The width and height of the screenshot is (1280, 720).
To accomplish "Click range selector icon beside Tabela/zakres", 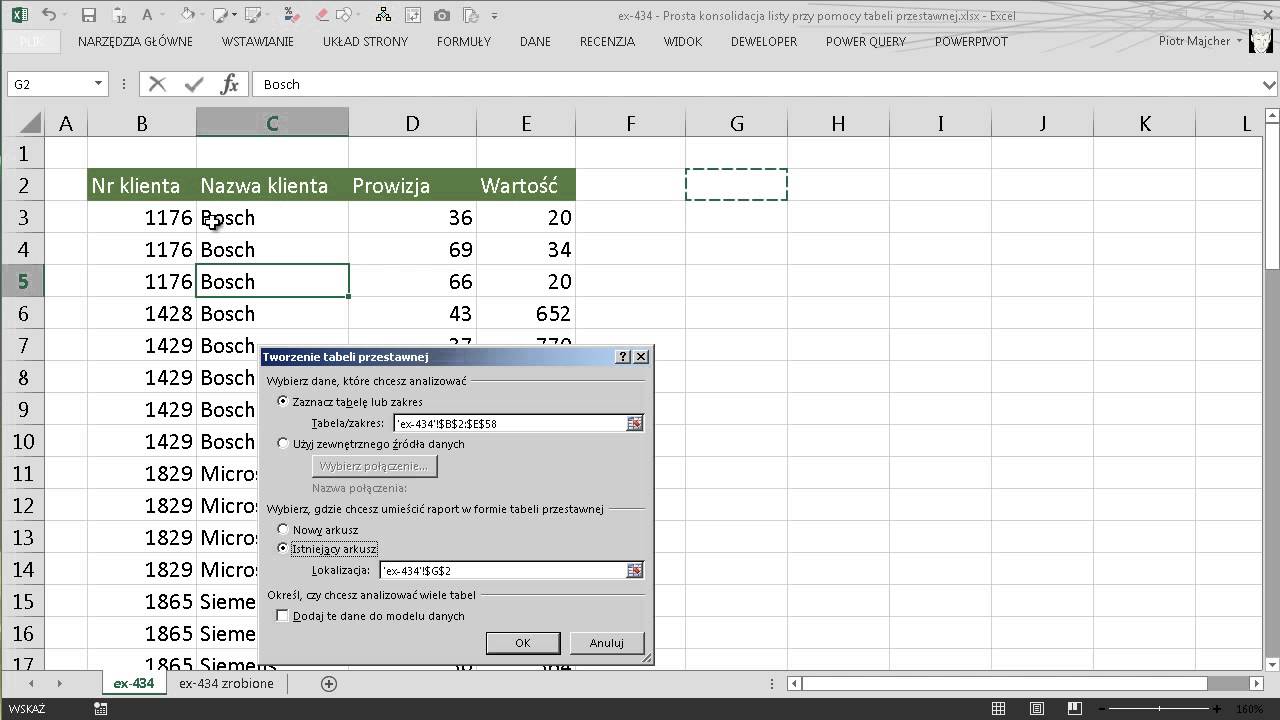I will pyautogui.click(x=634, y=423).
